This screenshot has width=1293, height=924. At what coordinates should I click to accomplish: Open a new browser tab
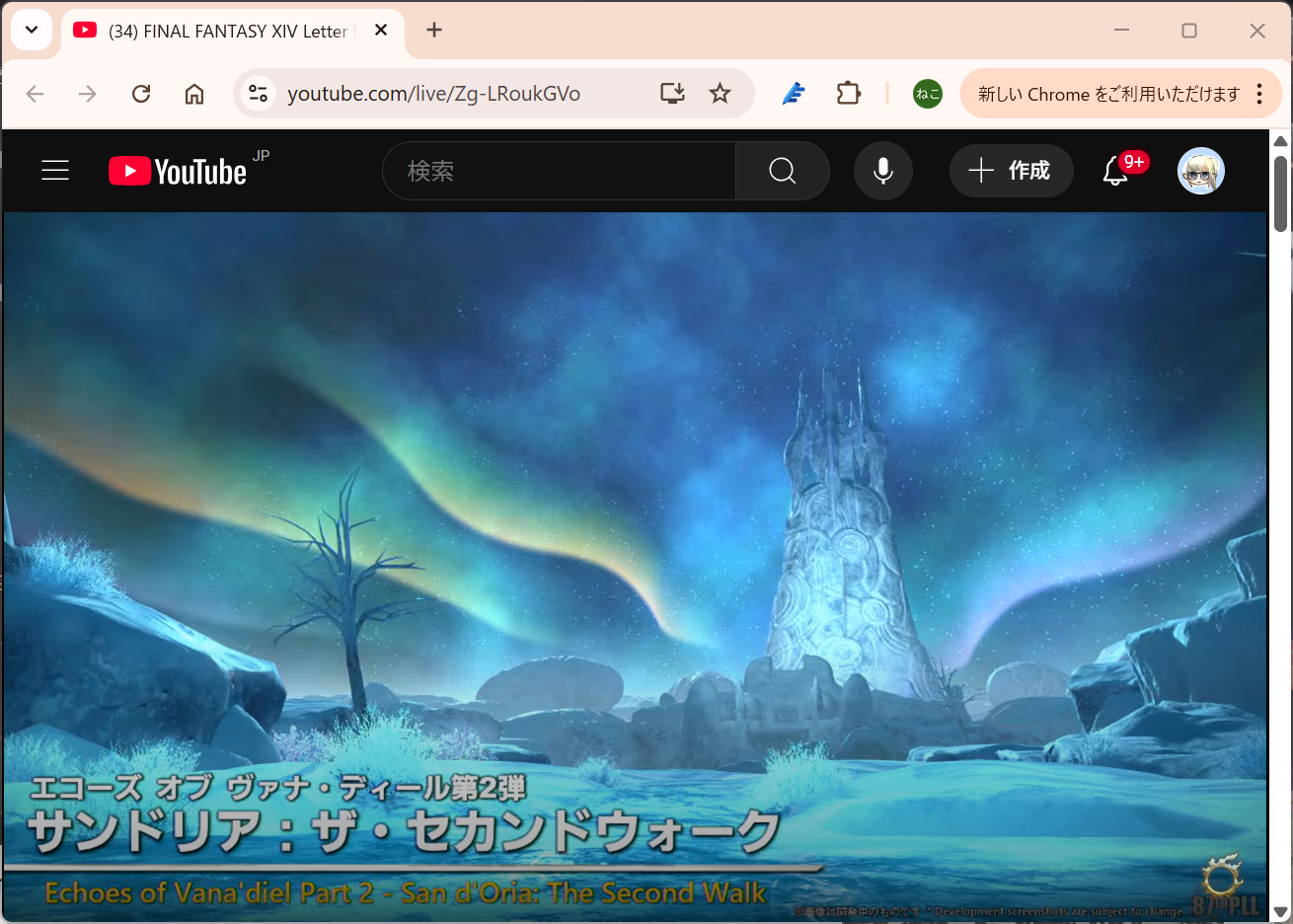(434, 30)
